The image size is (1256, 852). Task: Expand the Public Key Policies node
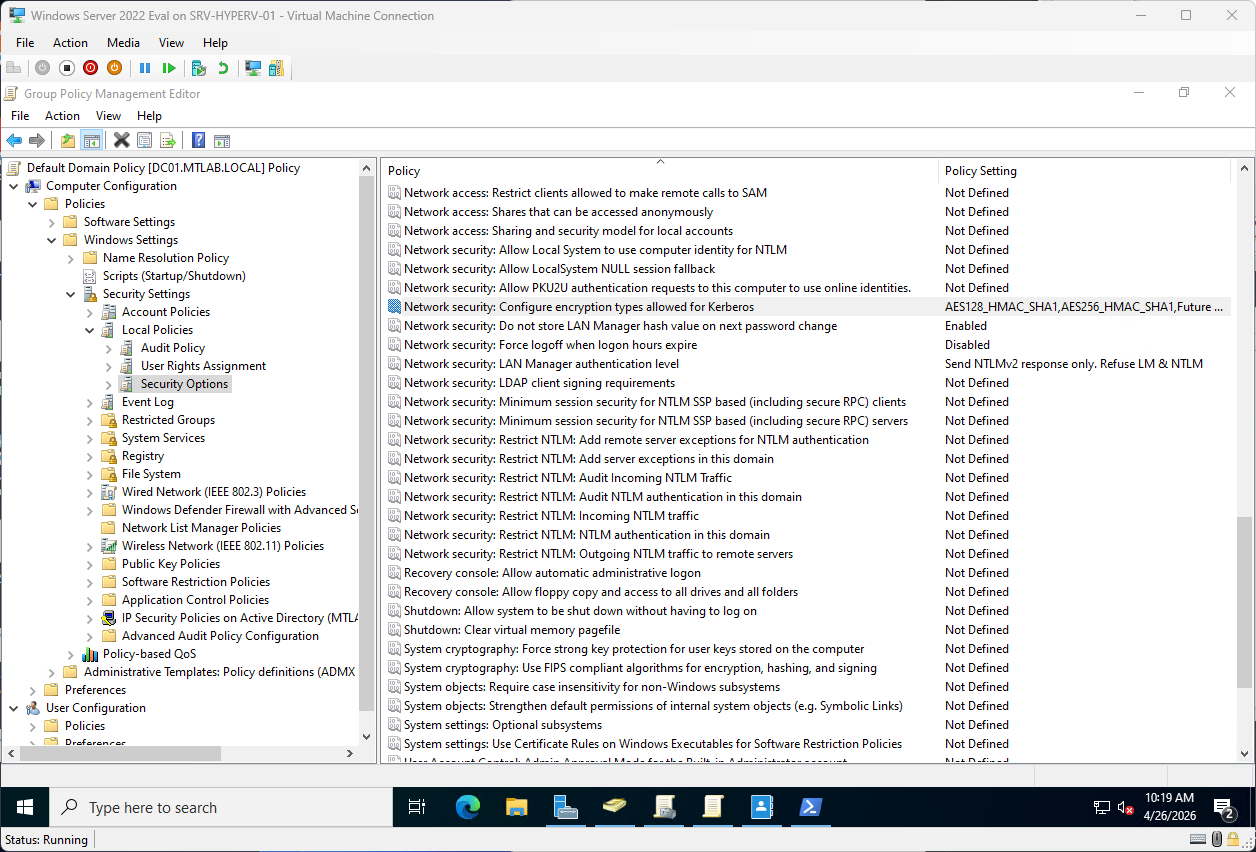tap(90, 564)
